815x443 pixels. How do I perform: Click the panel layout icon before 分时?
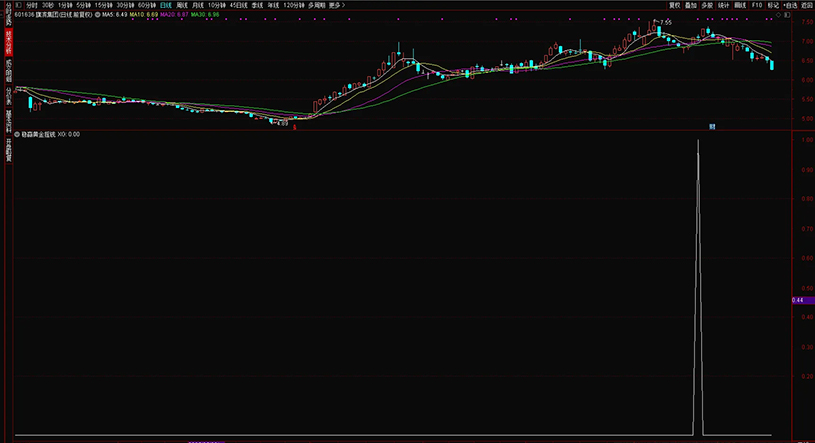click(18, 5)
